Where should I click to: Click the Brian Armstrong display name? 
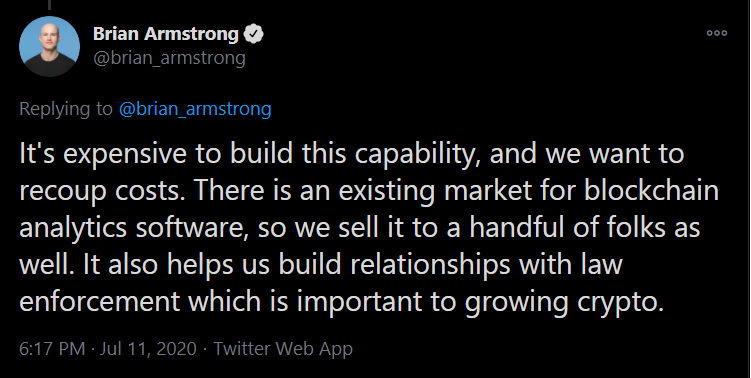[x=165, y=34]
